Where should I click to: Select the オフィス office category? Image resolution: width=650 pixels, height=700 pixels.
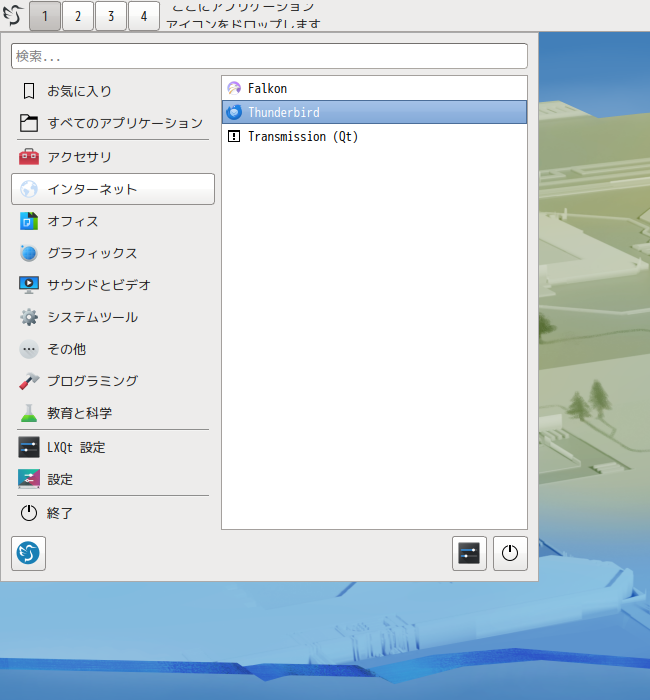pos(113,221)
